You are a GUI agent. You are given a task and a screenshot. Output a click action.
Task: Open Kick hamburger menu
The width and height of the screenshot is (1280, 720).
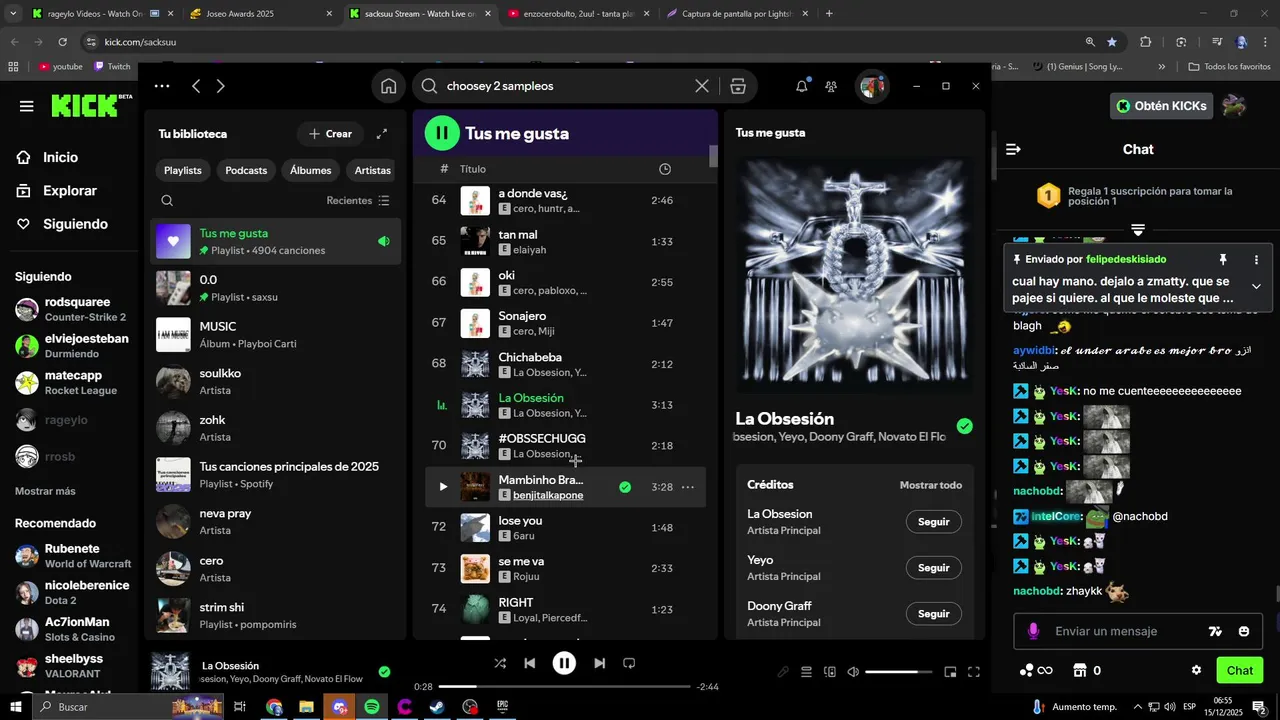click(27, 106)
